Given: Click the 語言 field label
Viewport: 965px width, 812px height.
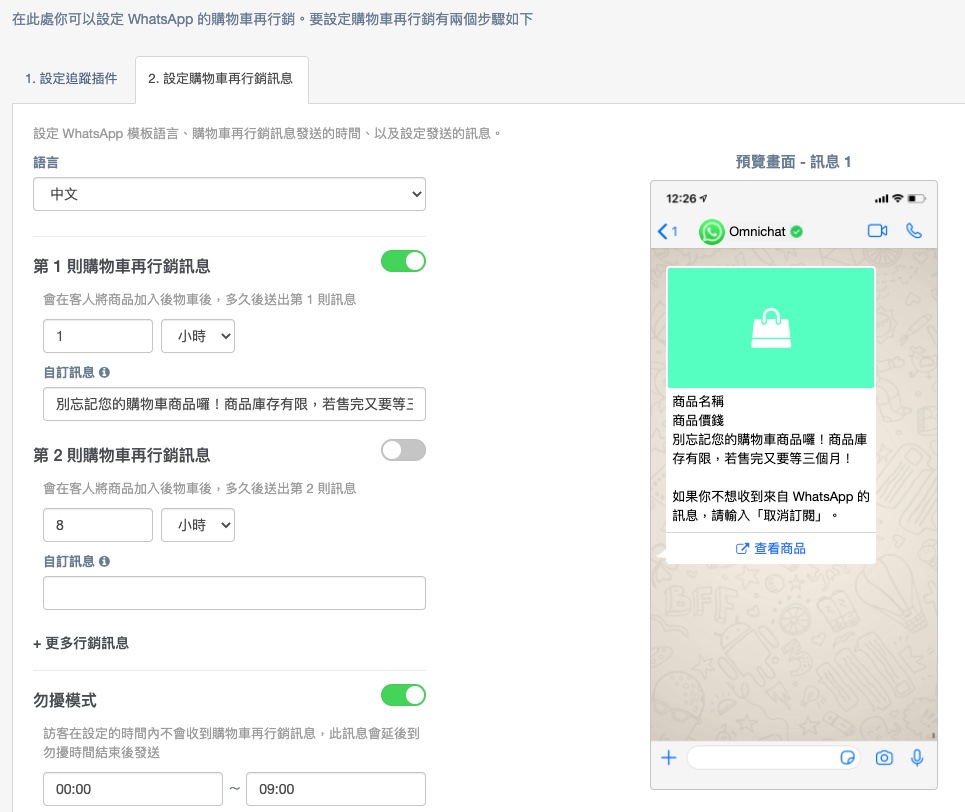Looking at the screenshot, I should [x=46, y=163].
